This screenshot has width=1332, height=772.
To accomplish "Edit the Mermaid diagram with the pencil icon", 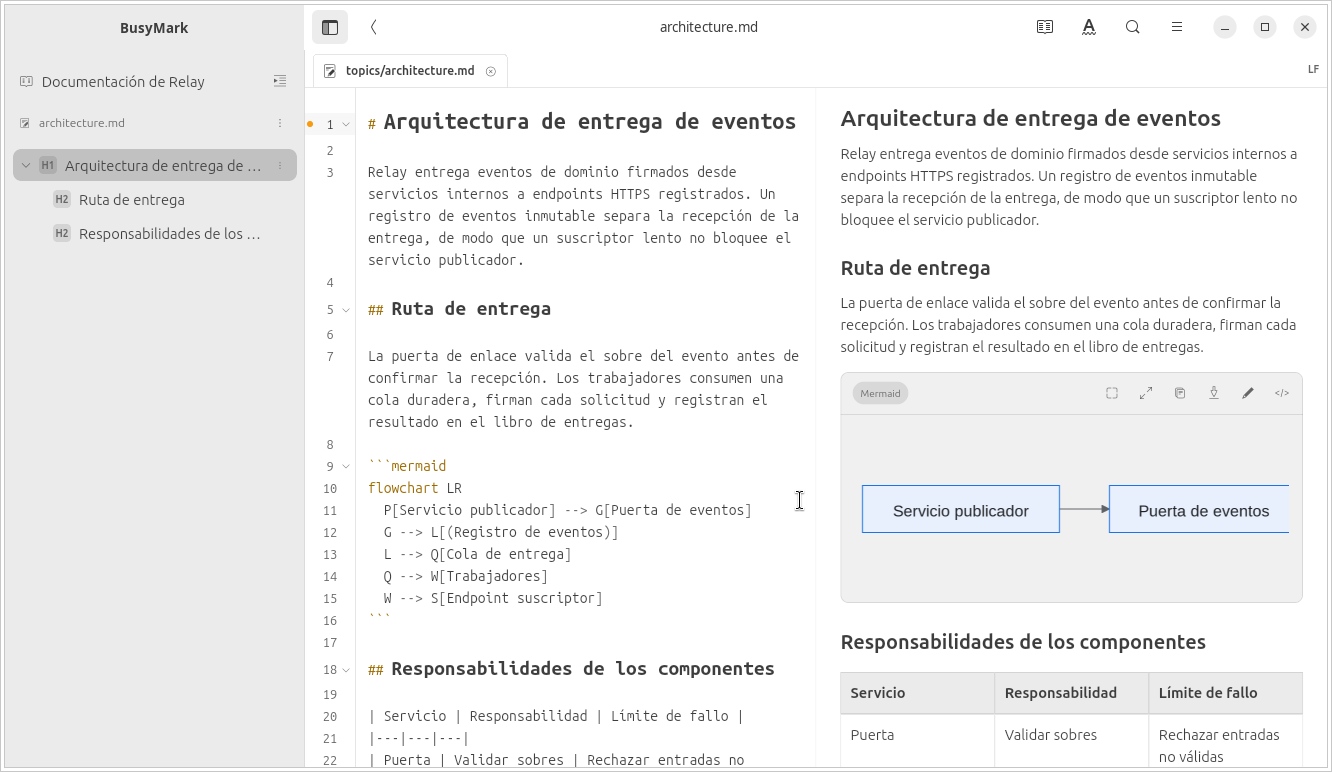I will click(1248, 393).
